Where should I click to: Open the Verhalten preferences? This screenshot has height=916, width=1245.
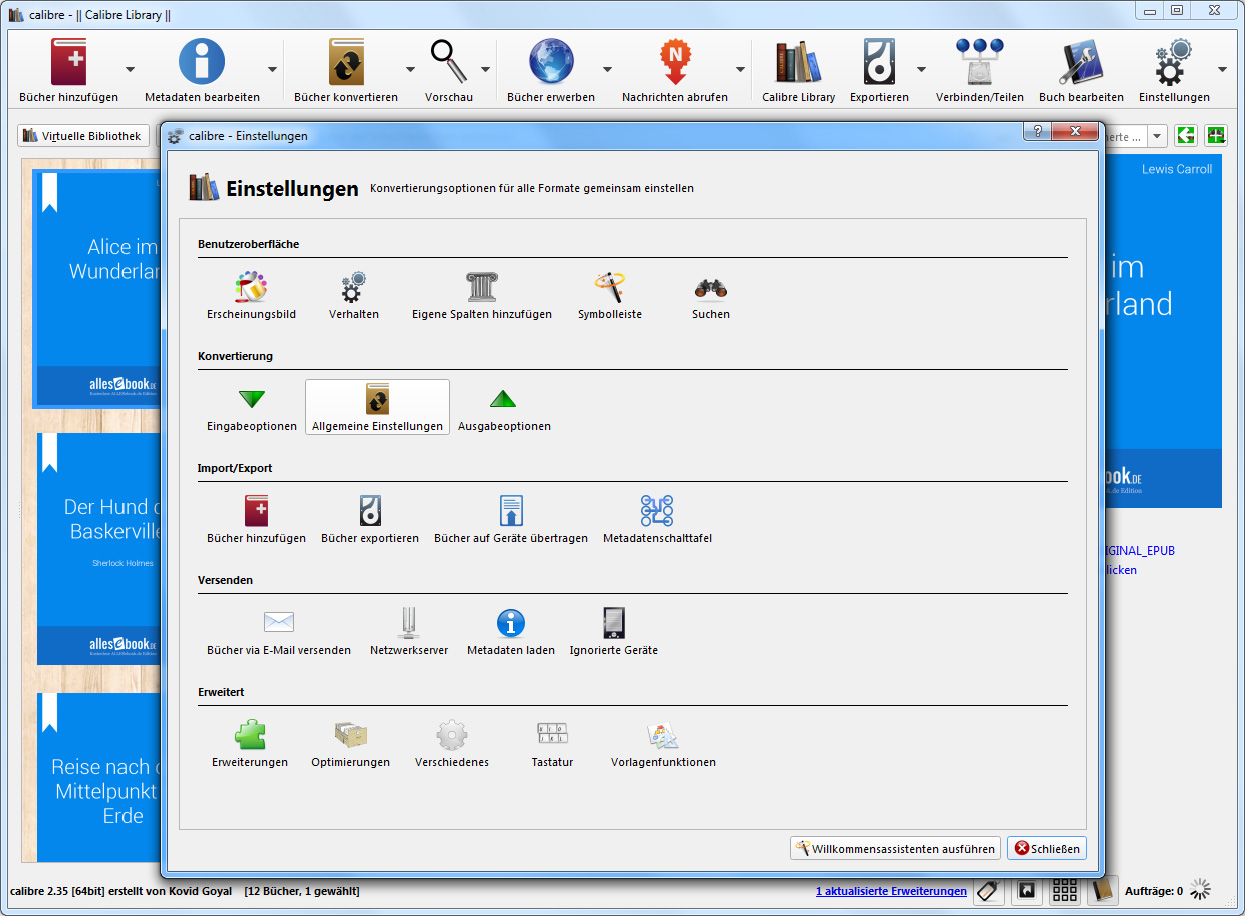[x=354, y=296]
